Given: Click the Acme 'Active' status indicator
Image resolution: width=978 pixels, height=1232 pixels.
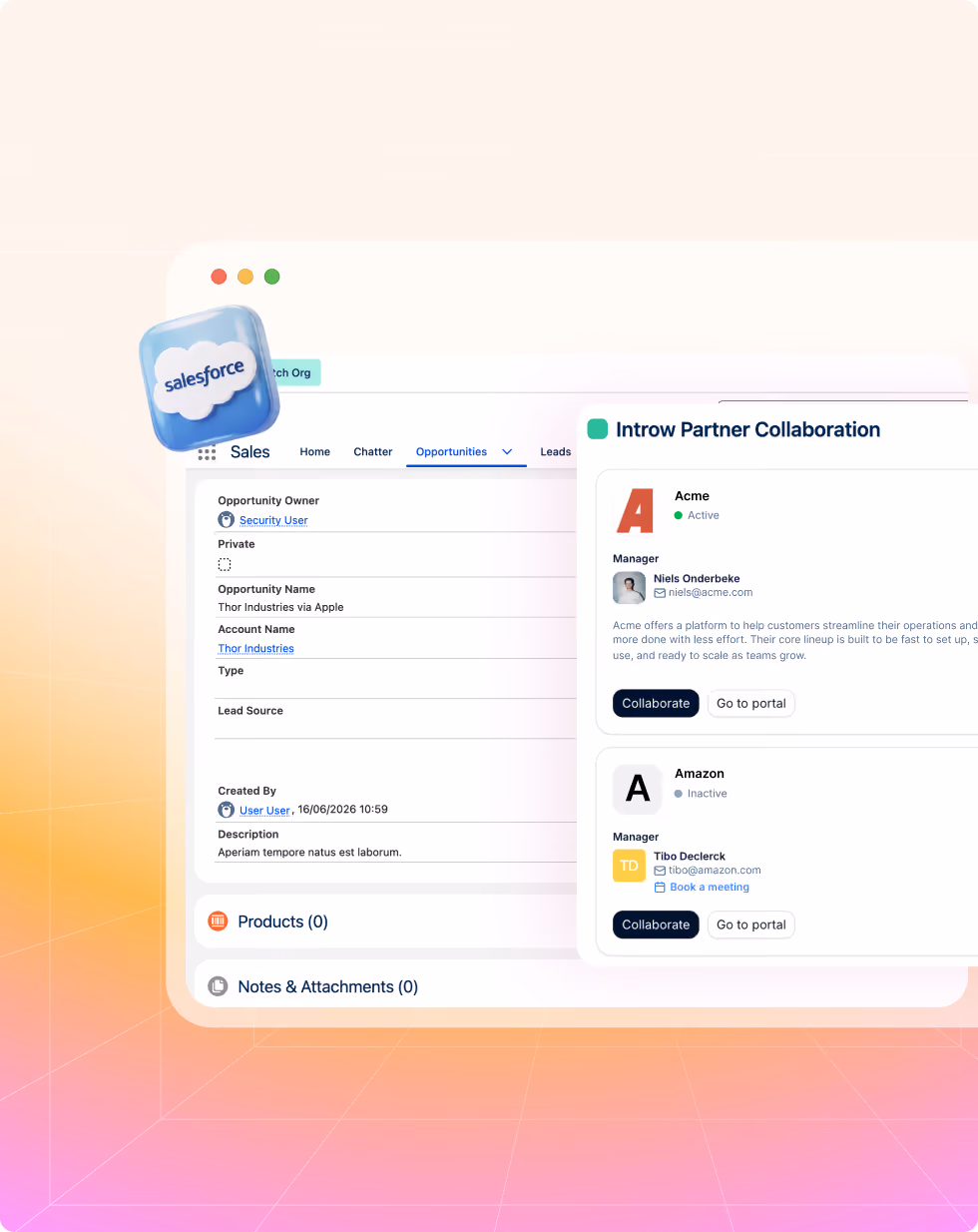Looking at the screenshot, I should [697, 515].
